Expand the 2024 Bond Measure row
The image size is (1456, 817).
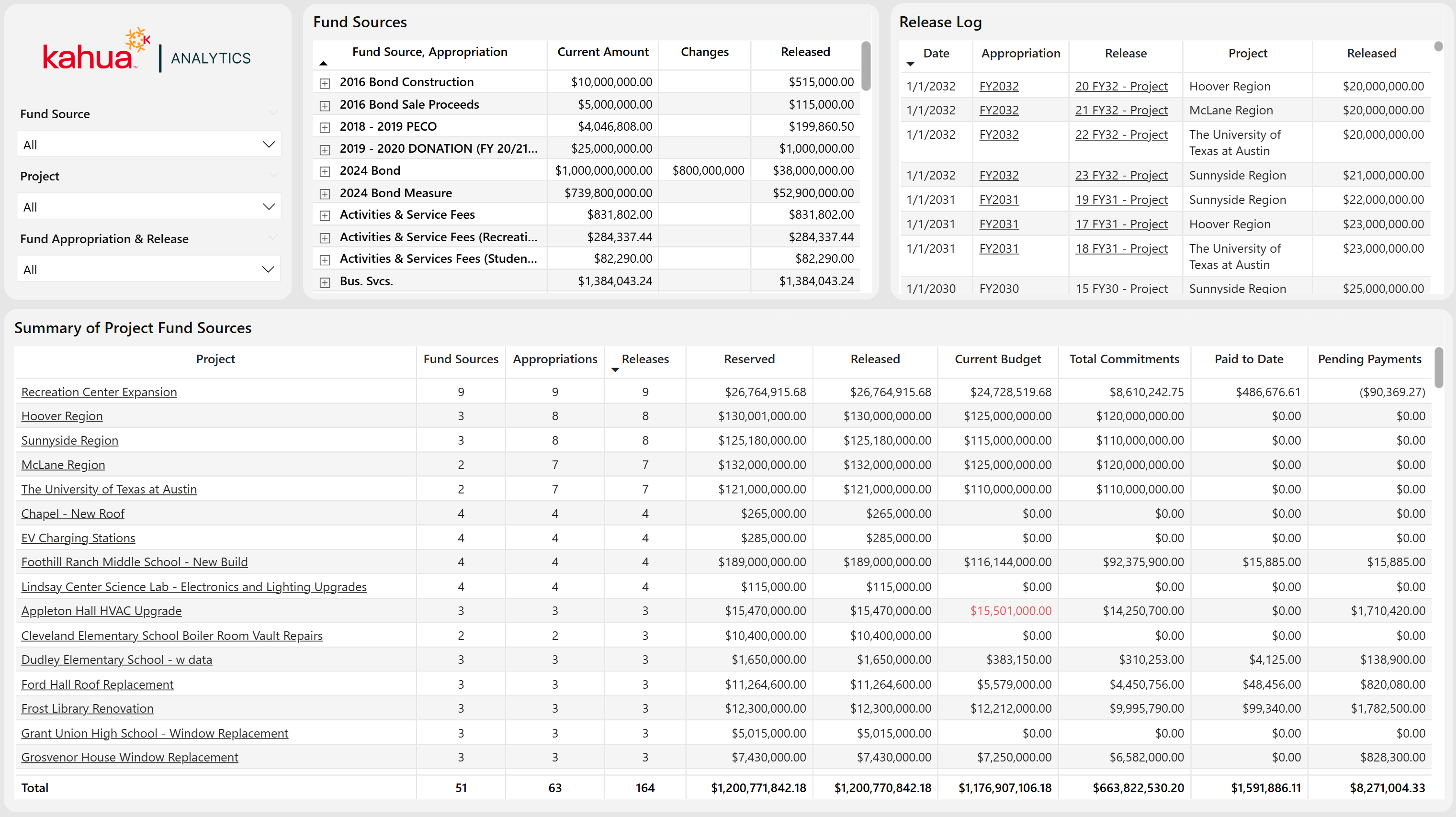pos(325,194)
